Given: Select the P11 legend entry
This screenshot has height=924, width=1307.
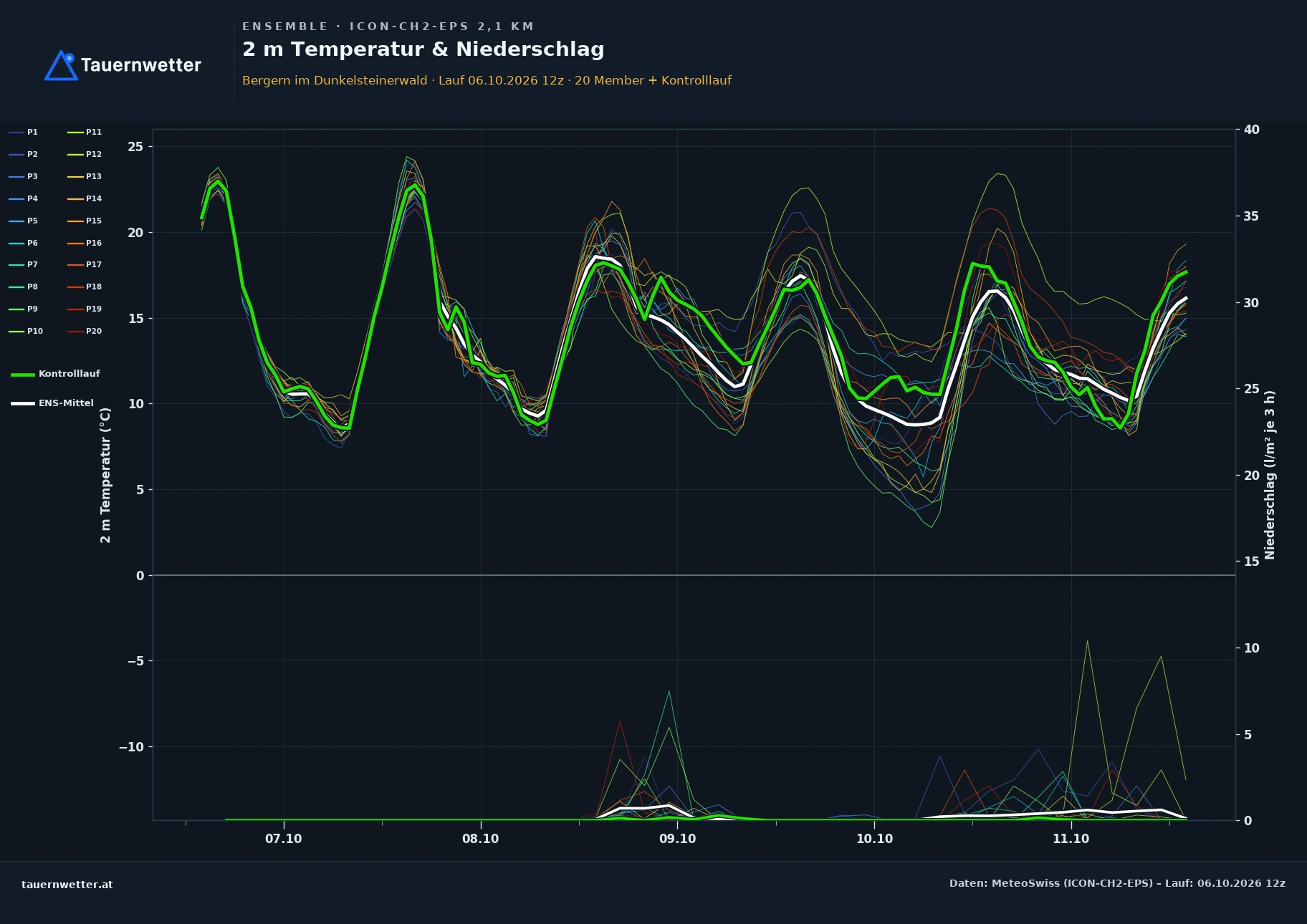Looking at the screenshot, I should 85,132.
